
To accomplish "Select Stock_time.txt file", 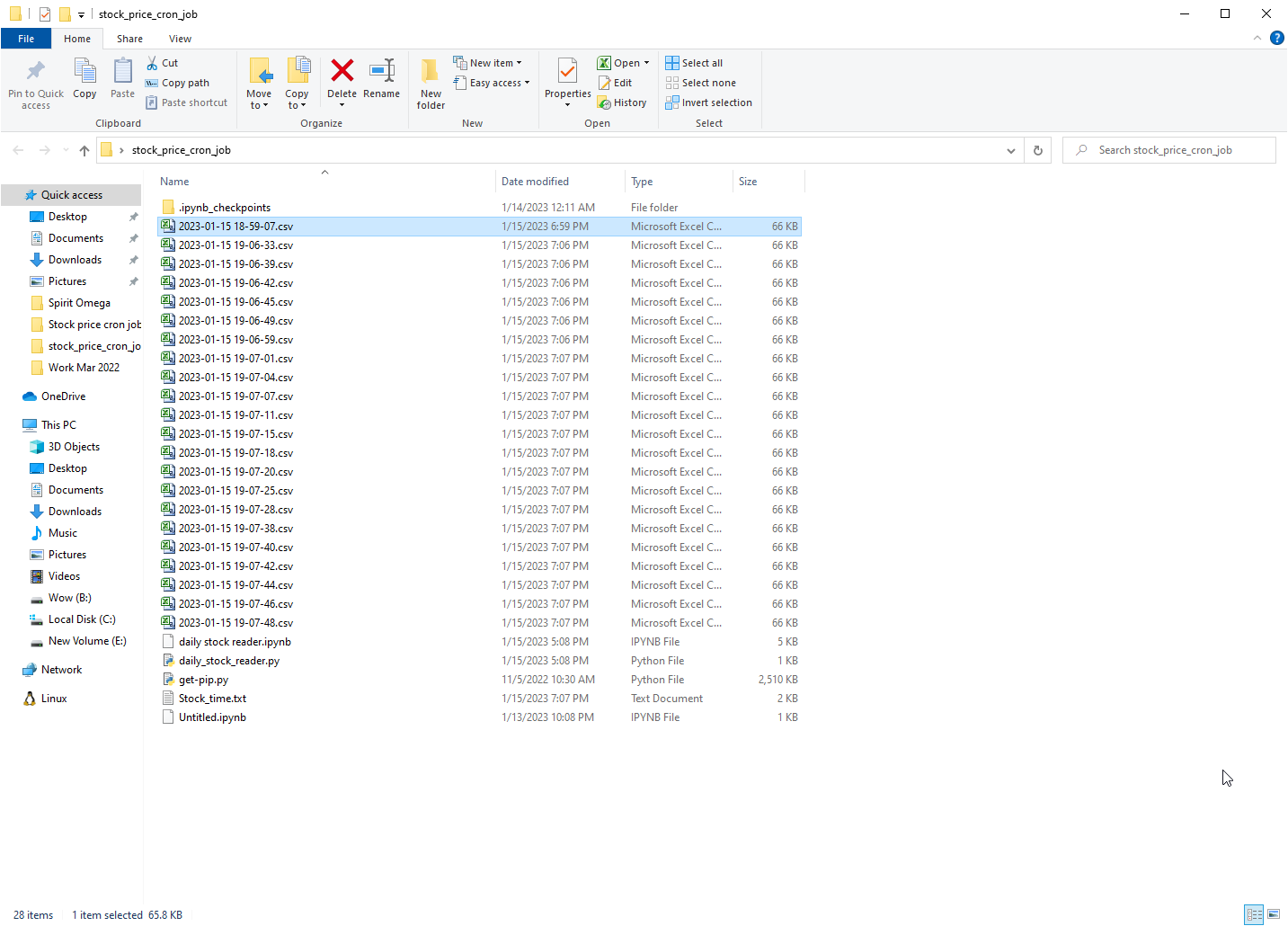I will (x=479, y=699).
